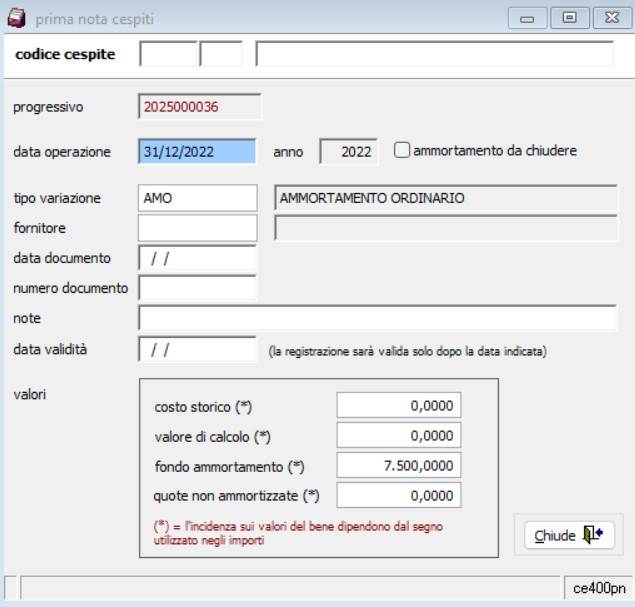Click the codice cespite label
Viewport: 635px width, 607px height.
[x=65, y=54]
